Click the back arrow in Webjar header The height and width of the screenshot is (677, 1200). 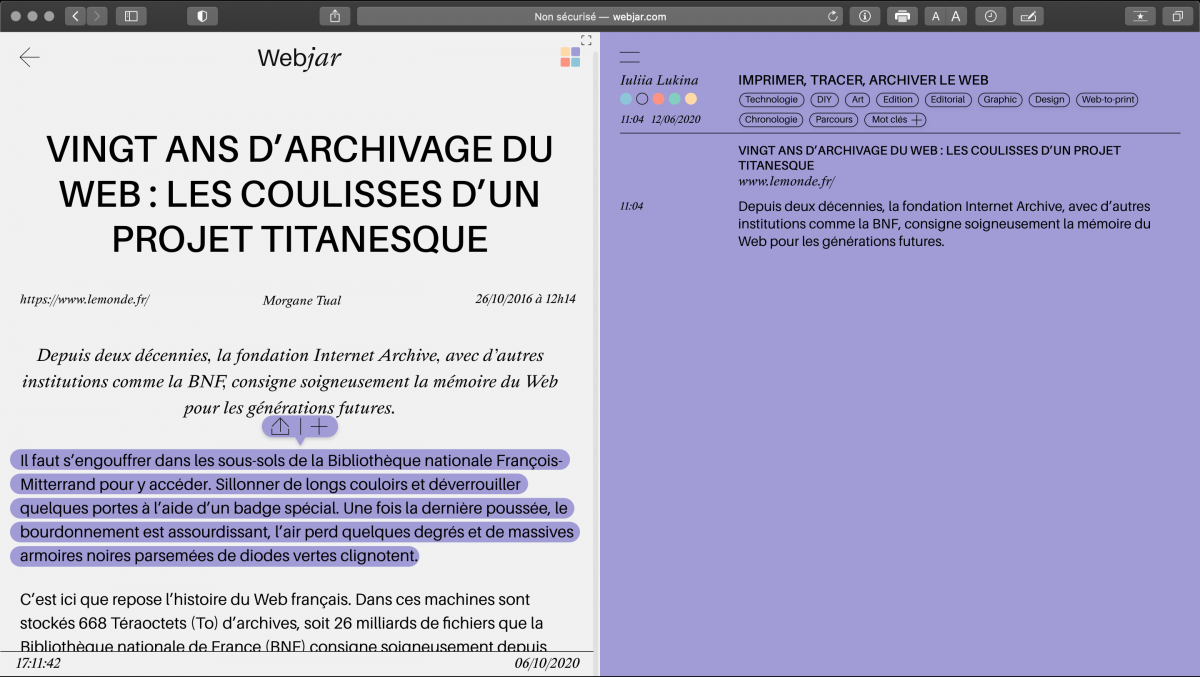tap(29, 58)
